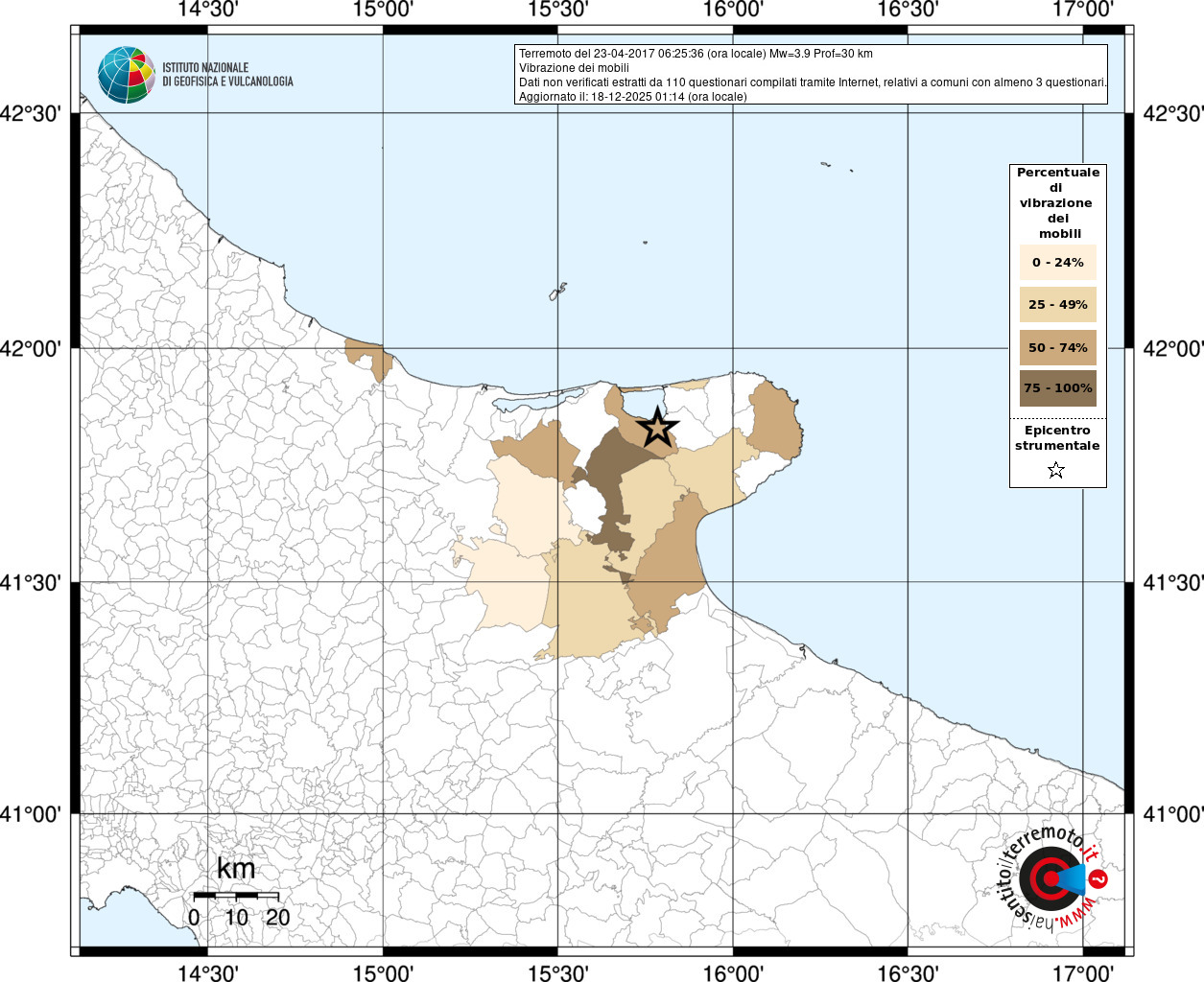The height and width of the screenshot is (982, 1204).
Task: Click the top 16°00' longitude label
Action: point(733,10)
